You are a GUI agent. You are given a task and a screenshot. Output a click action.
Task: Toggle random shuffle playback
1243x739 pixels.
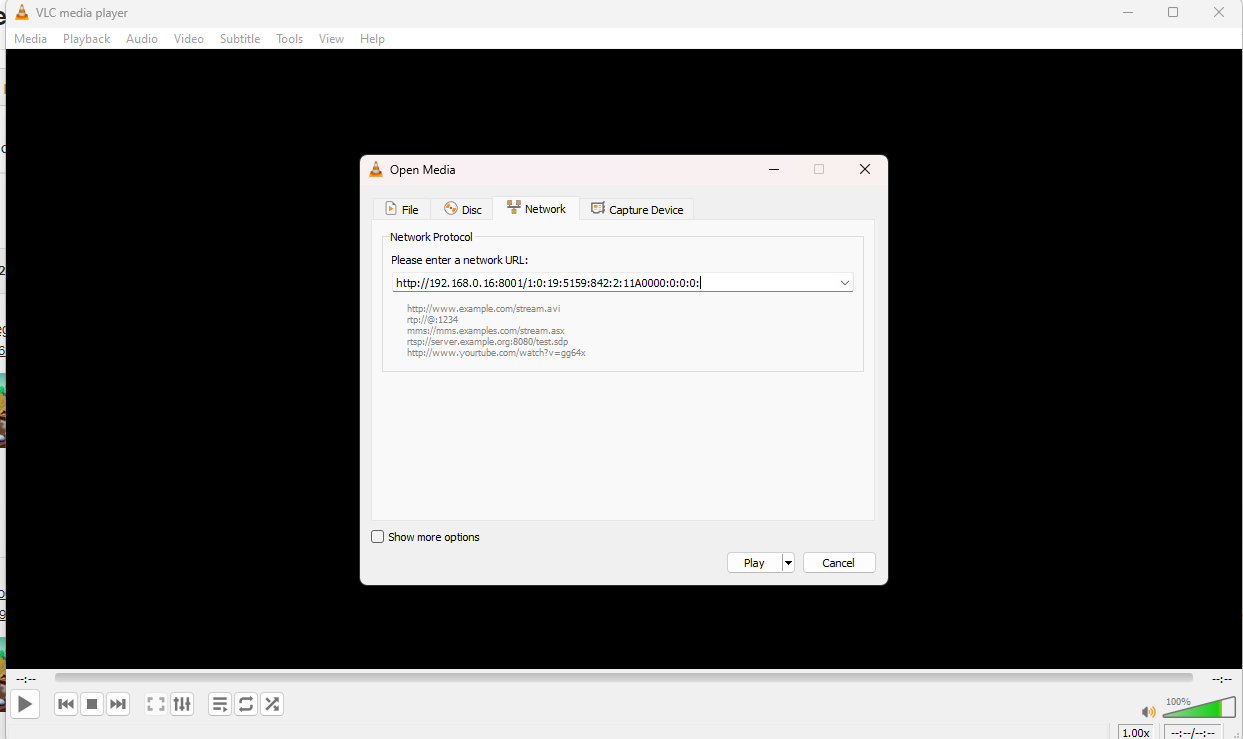(272, 704)
